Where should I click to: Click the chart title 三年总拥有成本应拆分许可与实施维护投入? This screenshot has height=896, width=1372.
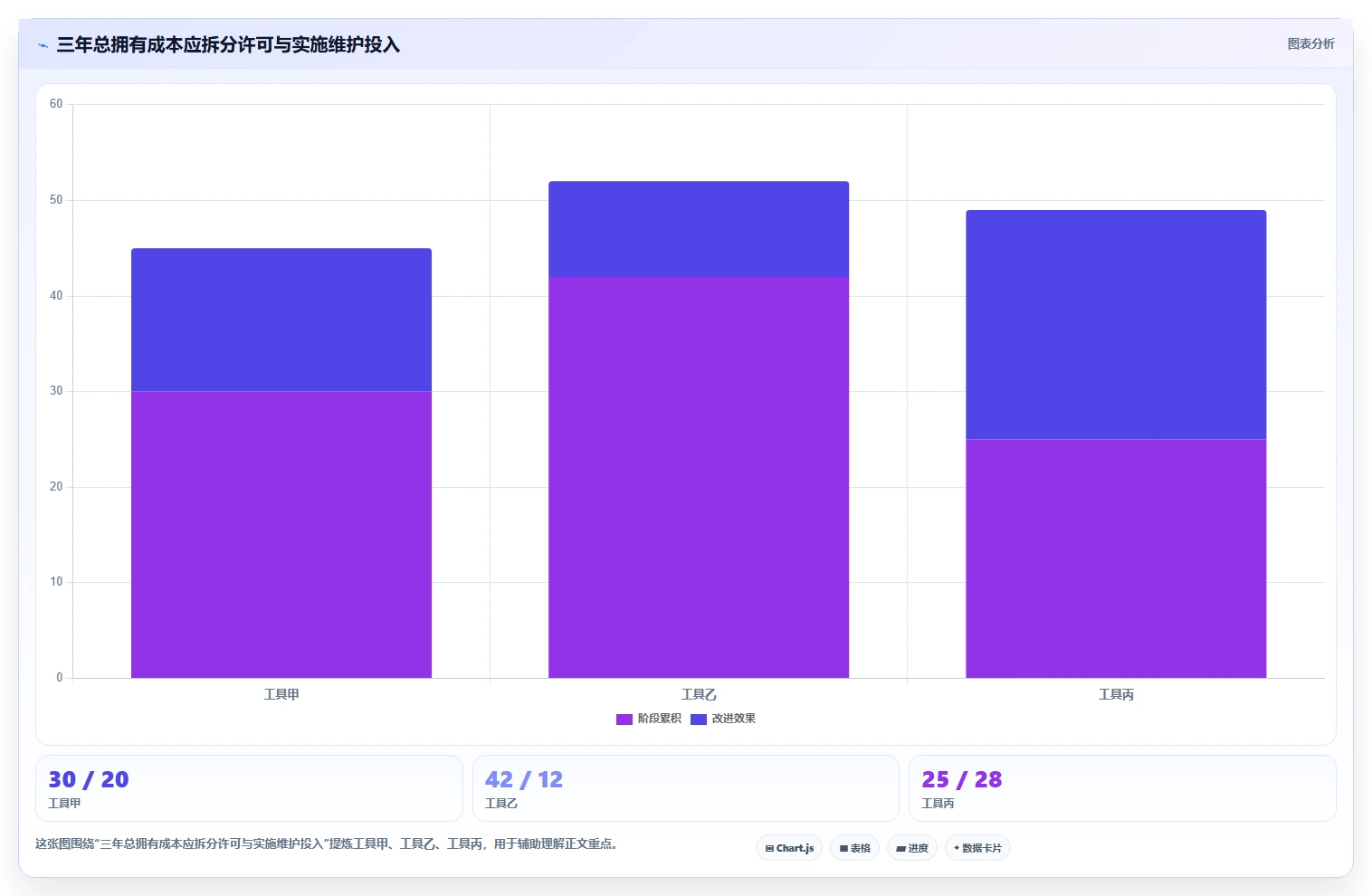(228, 44)
